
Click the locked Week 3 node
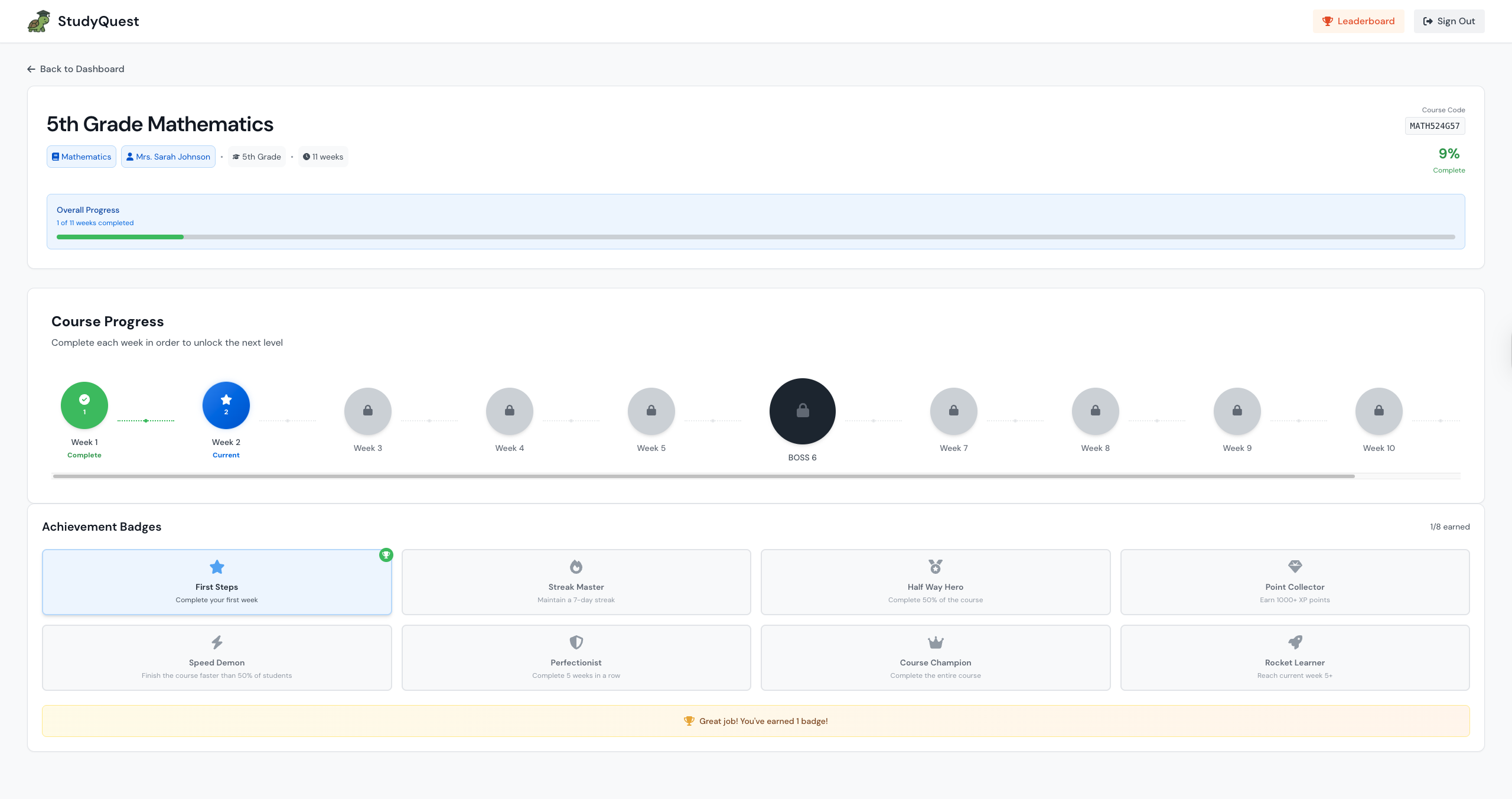[x=368, y=411]
